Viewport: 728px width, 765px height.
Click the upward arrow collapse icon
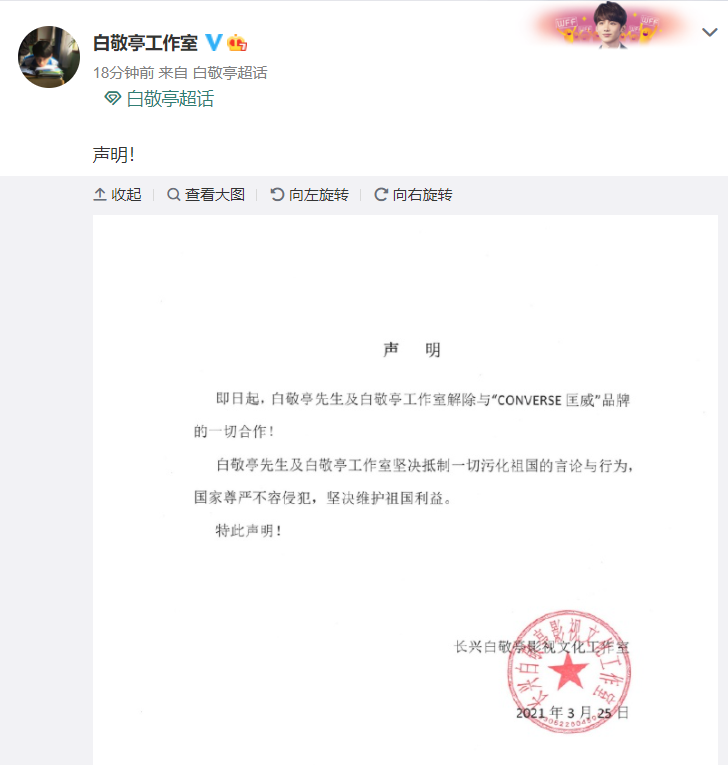(x=100, y=195)
